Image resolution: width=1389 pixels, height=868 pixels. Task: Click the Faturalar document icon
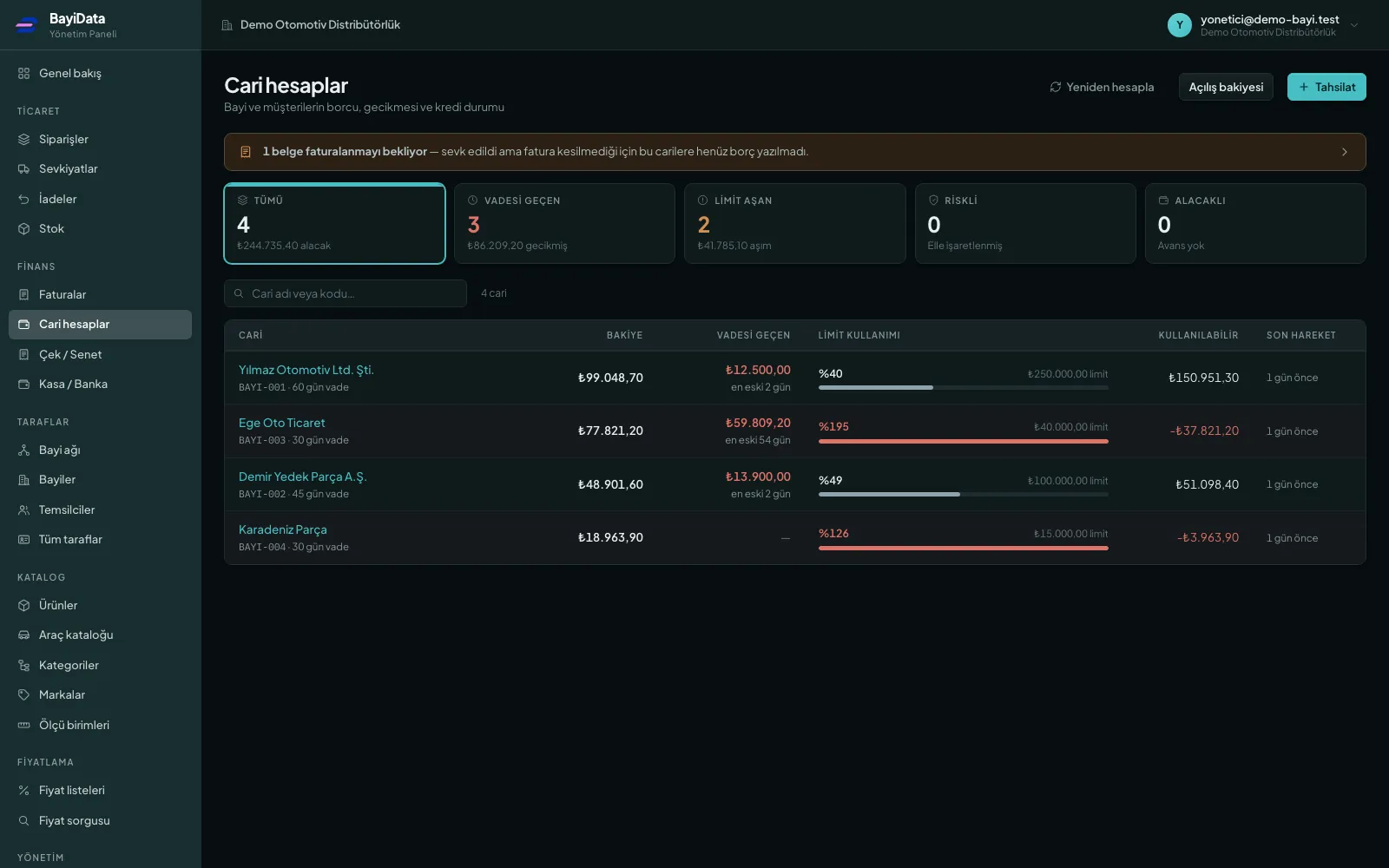coord(23,295)
